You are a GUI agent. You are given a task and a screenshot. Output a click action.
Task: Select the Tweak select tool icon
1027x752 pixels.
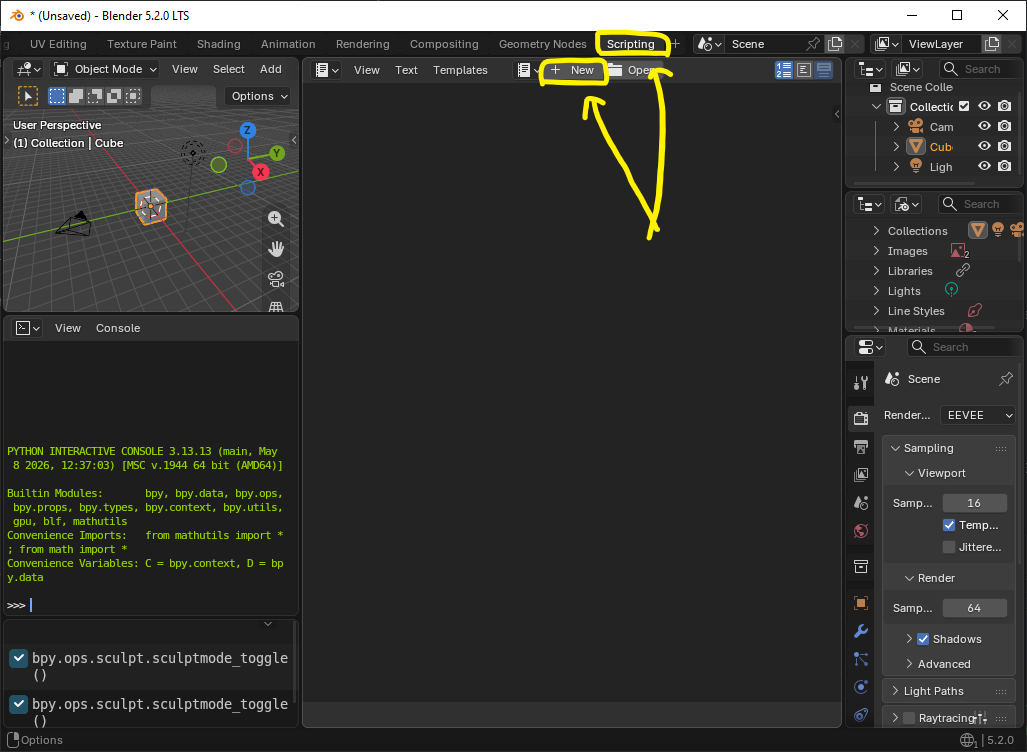click(28, 96)
